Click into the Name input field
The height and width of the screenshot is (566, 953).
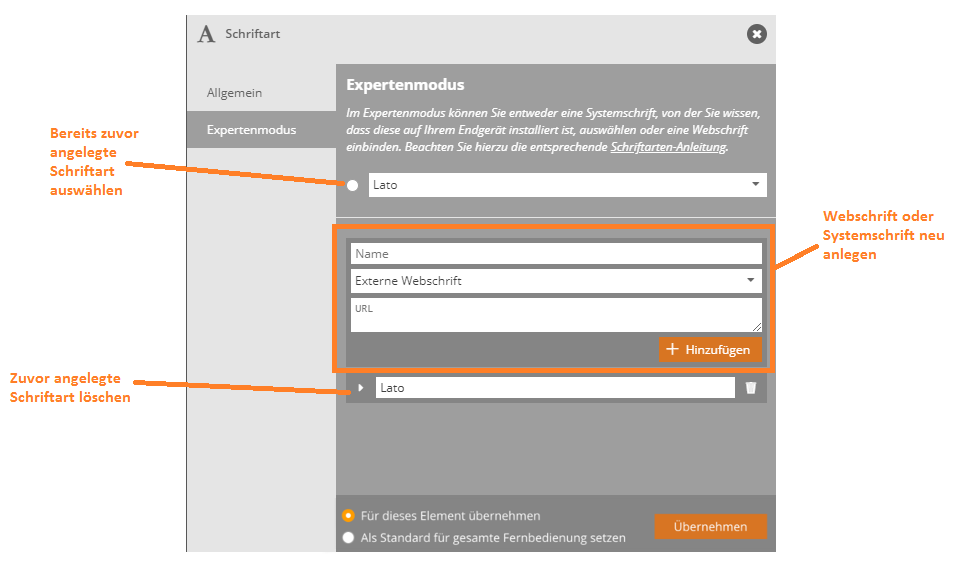[x=555, y=254]
